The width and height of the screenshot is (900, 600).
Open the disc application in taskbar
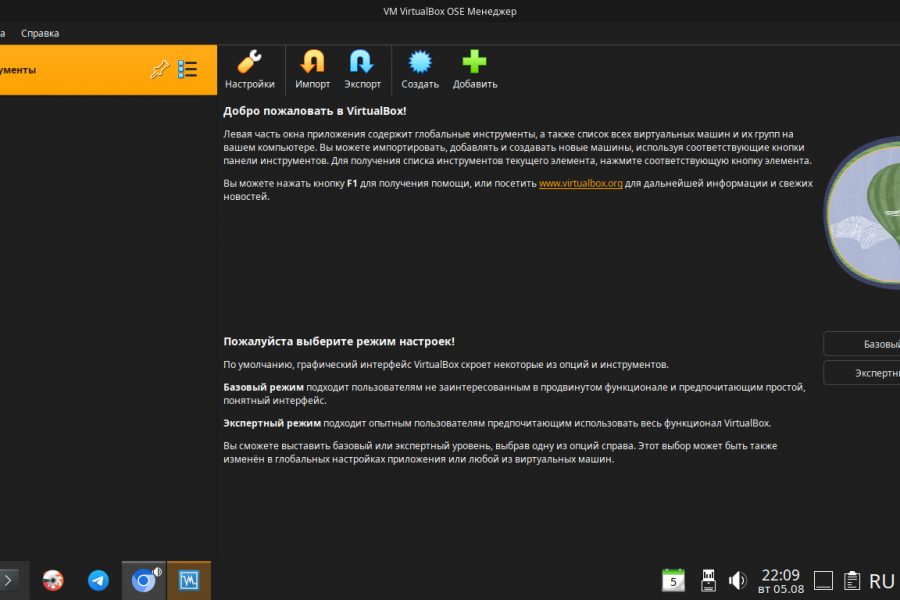click(x=53, y=580)
